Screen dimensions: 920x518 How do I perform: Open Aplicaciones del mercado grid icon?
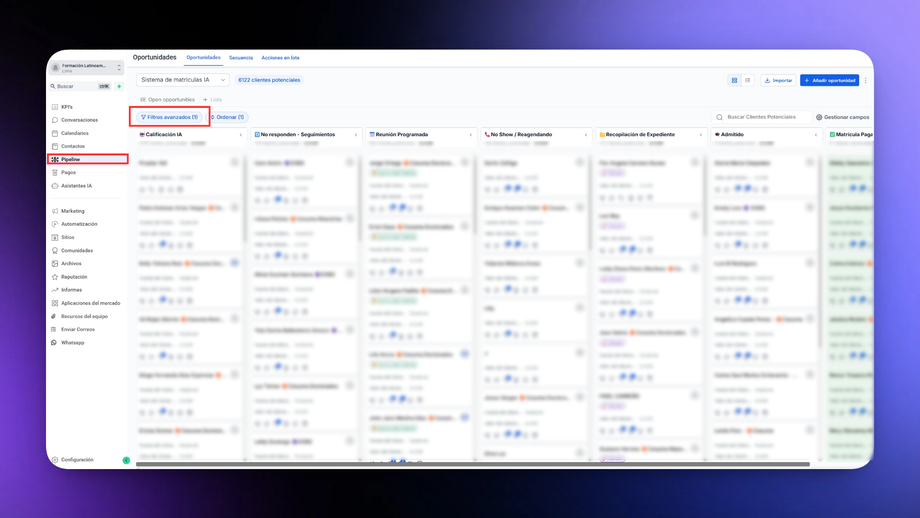click(x=55, y=303)
